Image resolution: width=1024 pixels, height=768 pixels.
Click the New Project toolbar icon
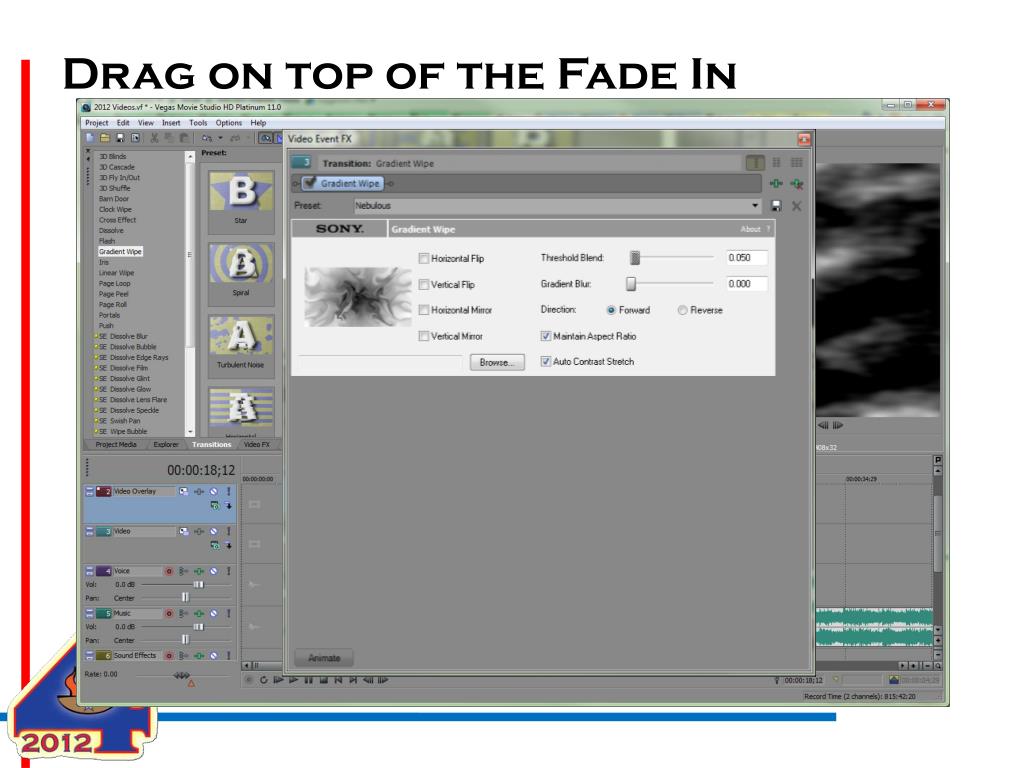(90, 138)
